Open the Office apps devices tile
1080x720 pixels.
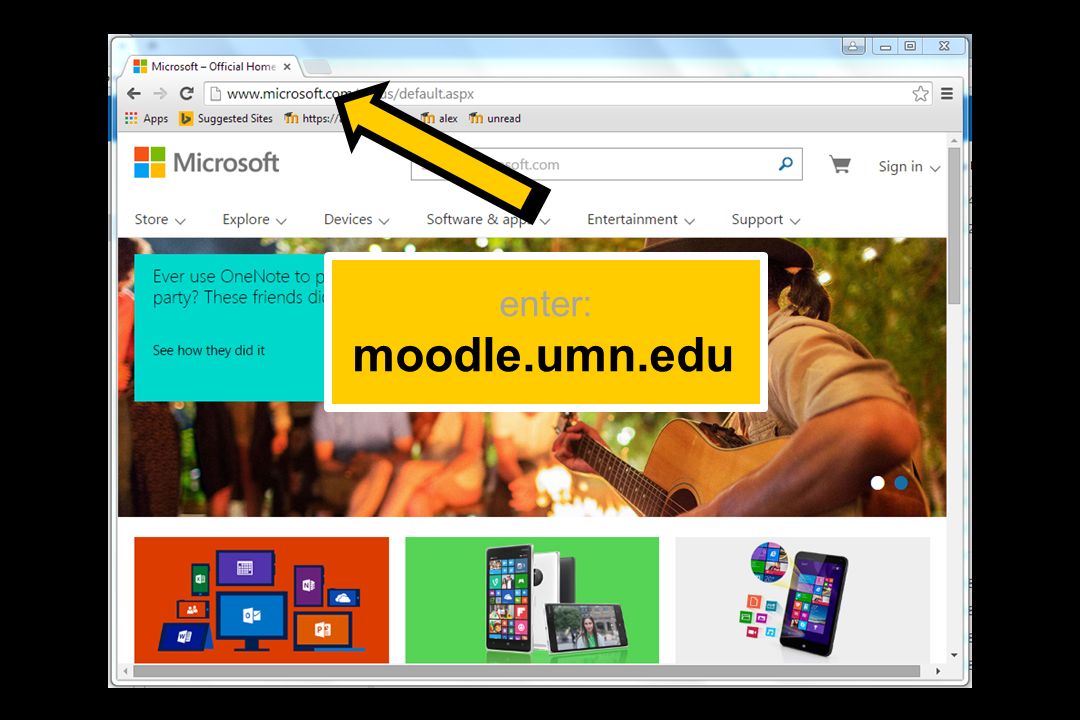pyautogui.click(x=262, y=600)
